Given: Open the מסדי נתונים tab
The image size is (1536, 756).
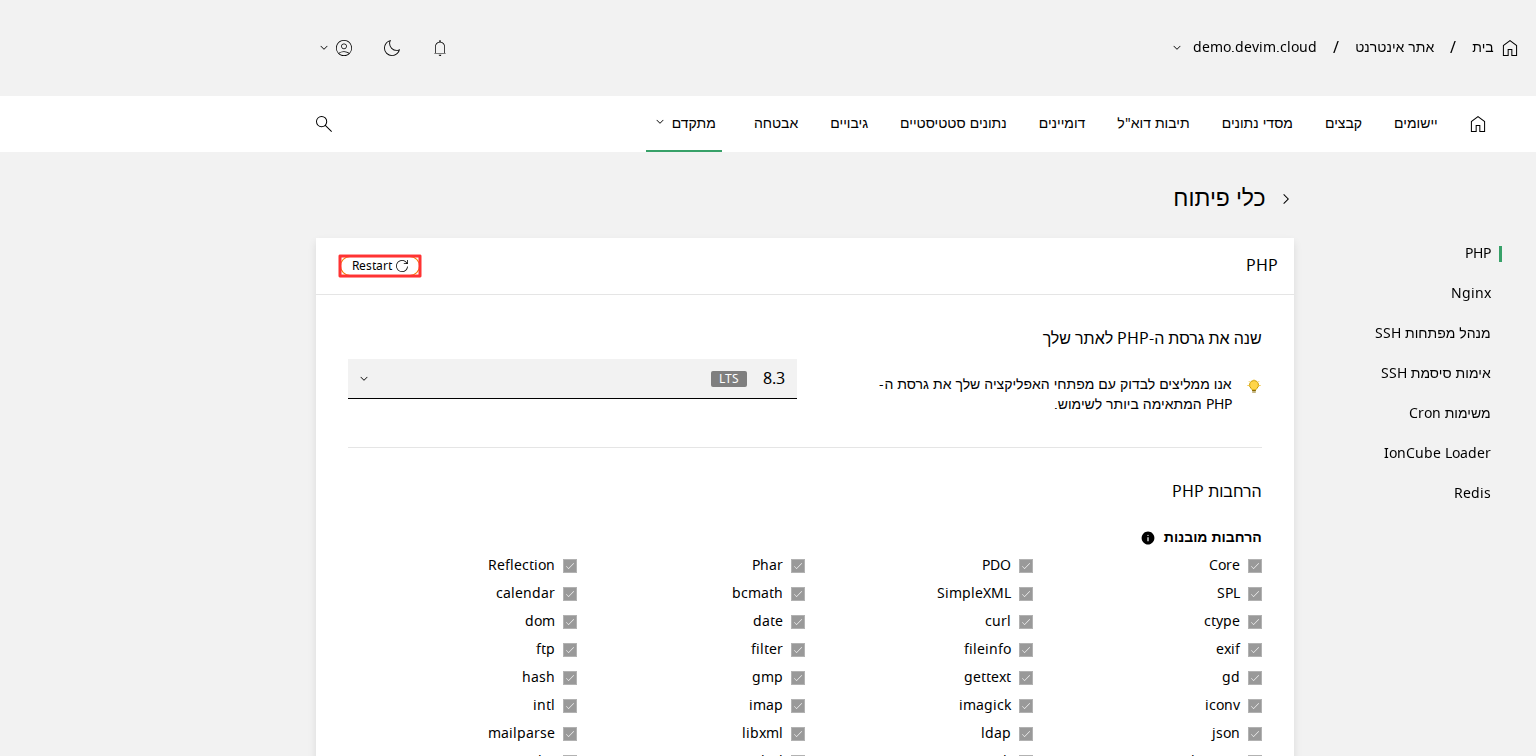Looking at the screenshot, I should coord(1257,124).
